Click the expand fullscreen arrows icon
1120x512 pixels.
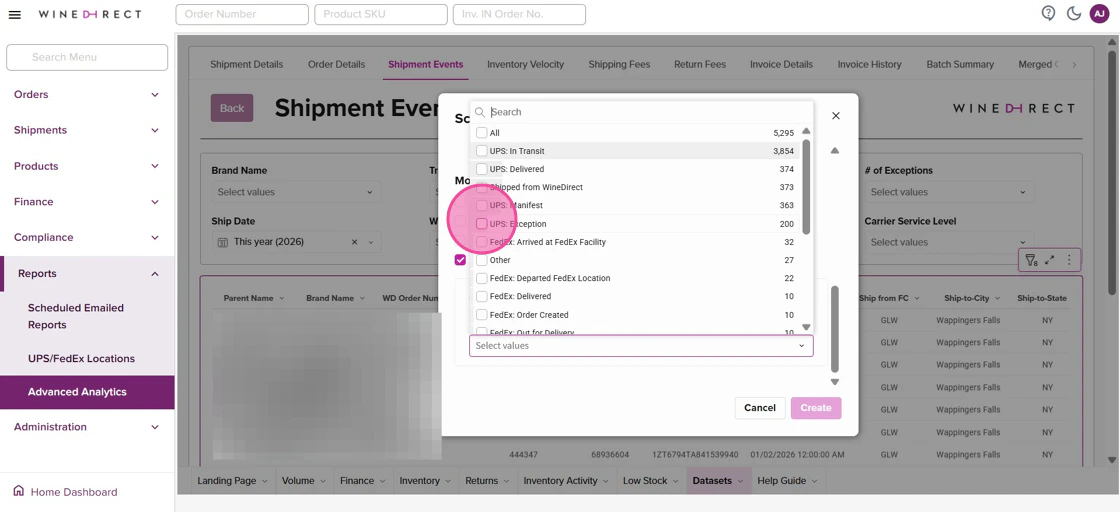(1049, 260)
